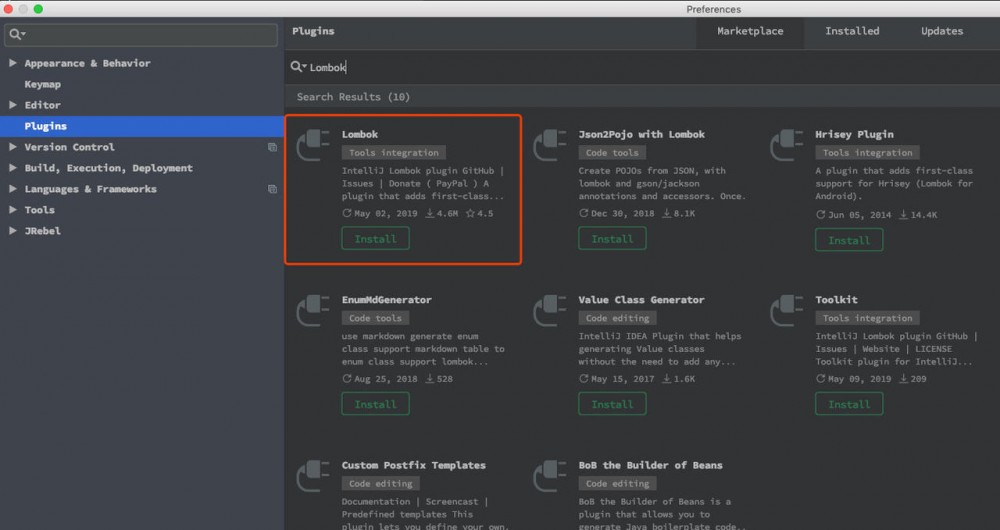1000x530 pixels.
Task: Expand the Tools settings section
Action: [x=13, y=210]
